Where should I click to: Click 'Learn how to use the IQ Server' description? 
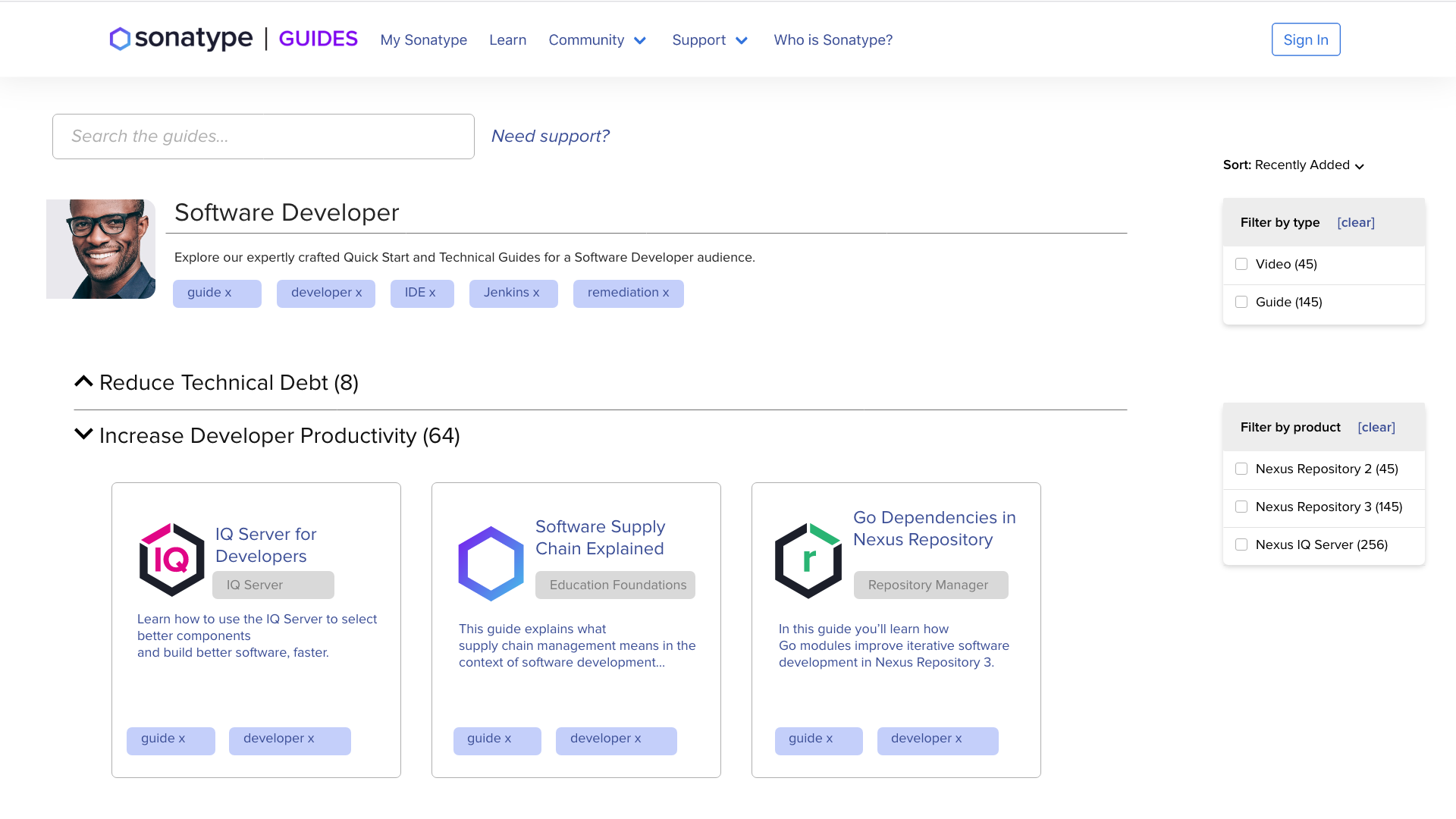pos(257,635)
